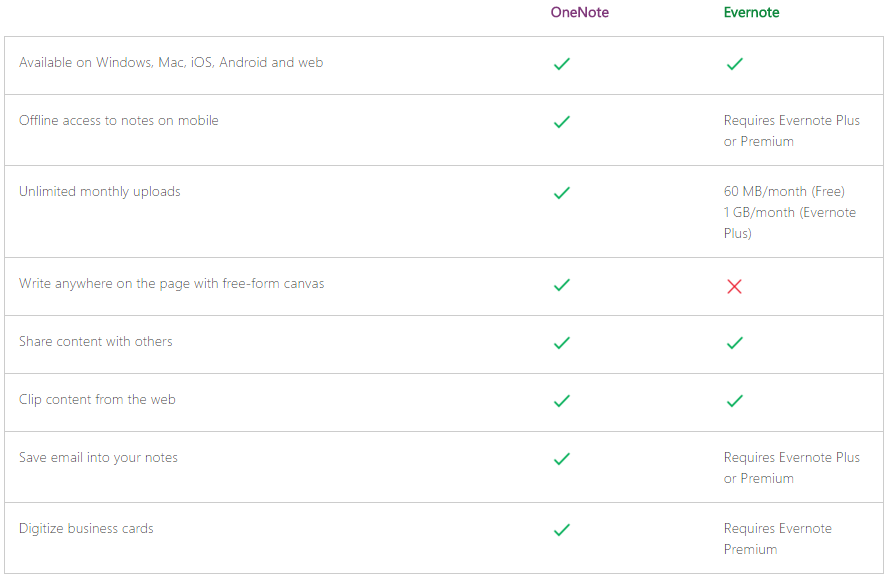This screenshot has width=888, height=578.
Task: Select the Evernote column header
Action: click(x=752, y=12)
